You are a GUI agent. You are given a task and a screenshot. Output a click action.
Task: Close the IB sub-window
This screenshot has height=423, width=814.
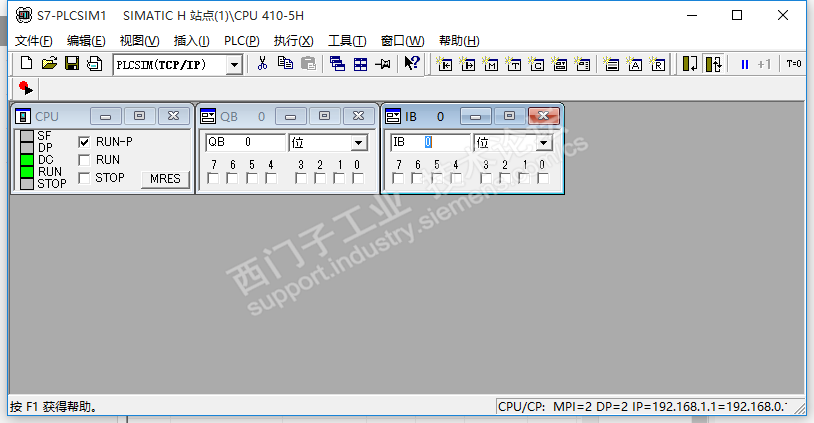pos(544,116)
